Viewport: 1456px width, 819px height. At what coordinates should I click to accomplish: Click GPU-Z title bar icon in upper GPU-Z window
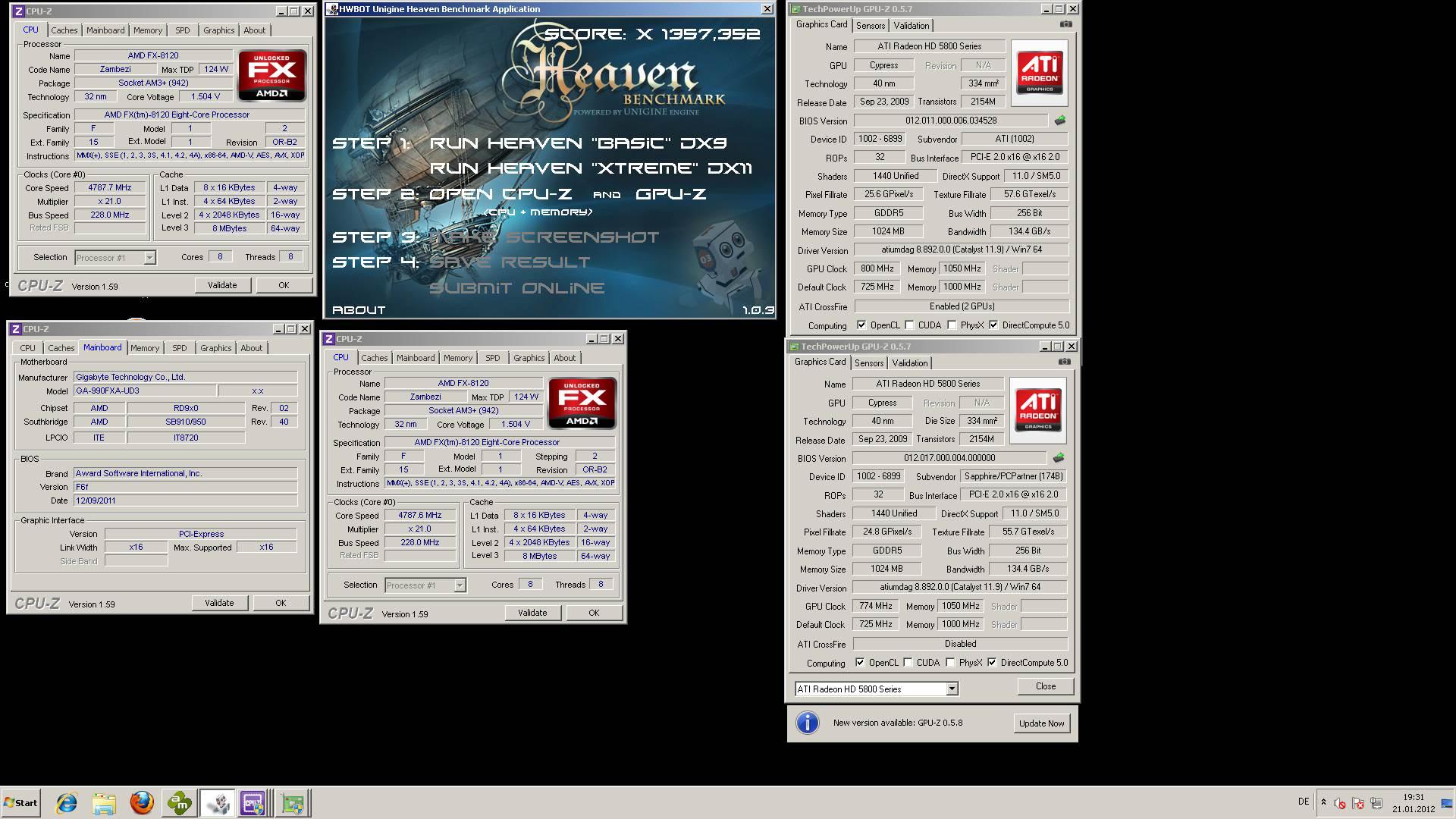[795, 9]
